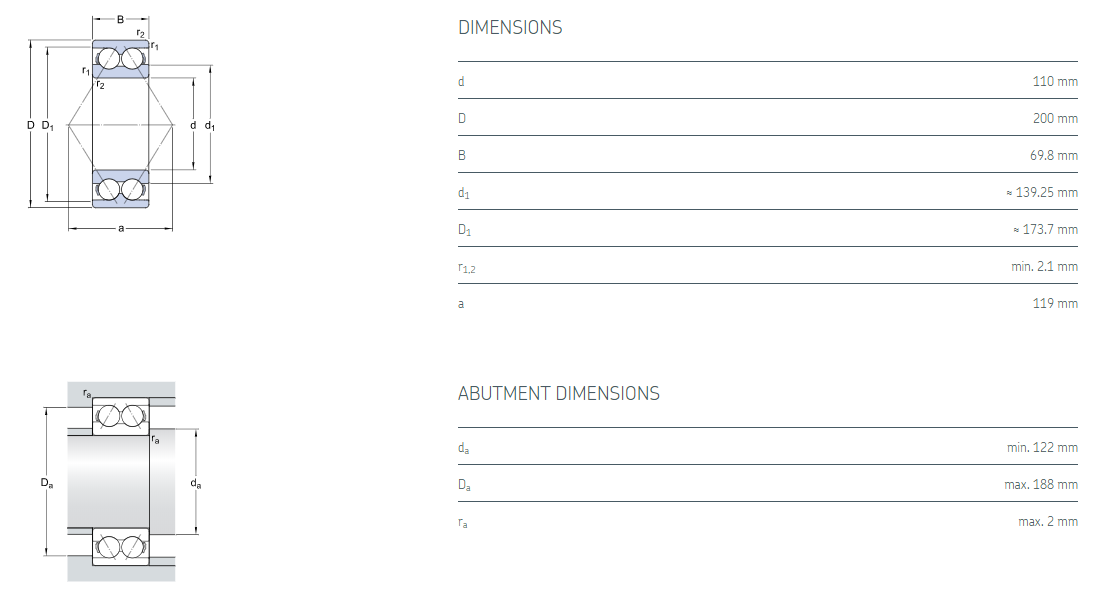Image resolution: width=1107 pixels, height=605 pixels.
Task: Select the ≈ 173.7 mm value
Action: pyautogui.click(x=1045, y=229)
